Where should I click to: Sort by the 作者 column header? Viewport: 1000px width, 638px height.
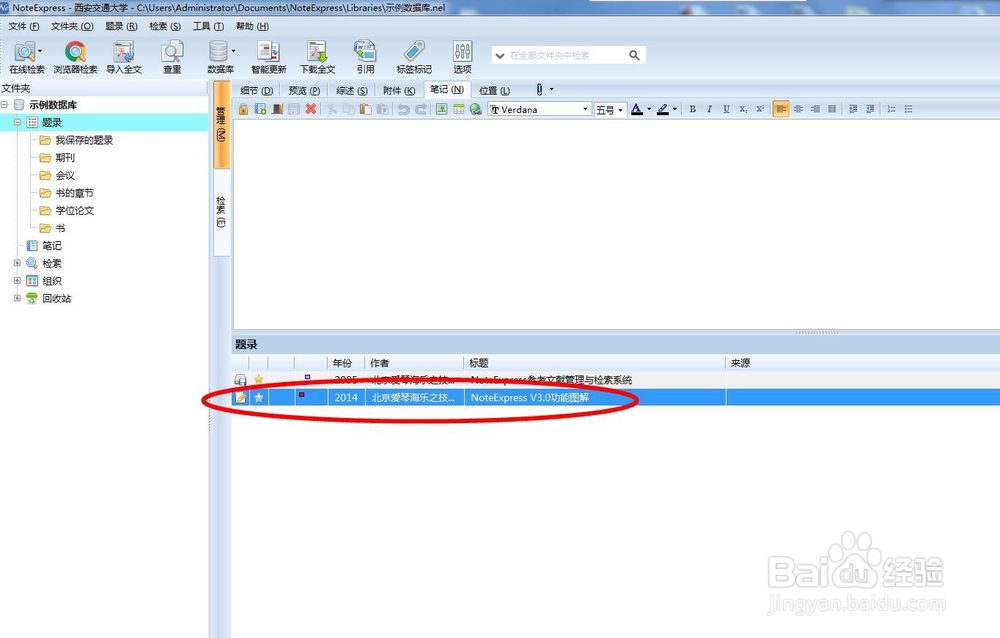414,363
